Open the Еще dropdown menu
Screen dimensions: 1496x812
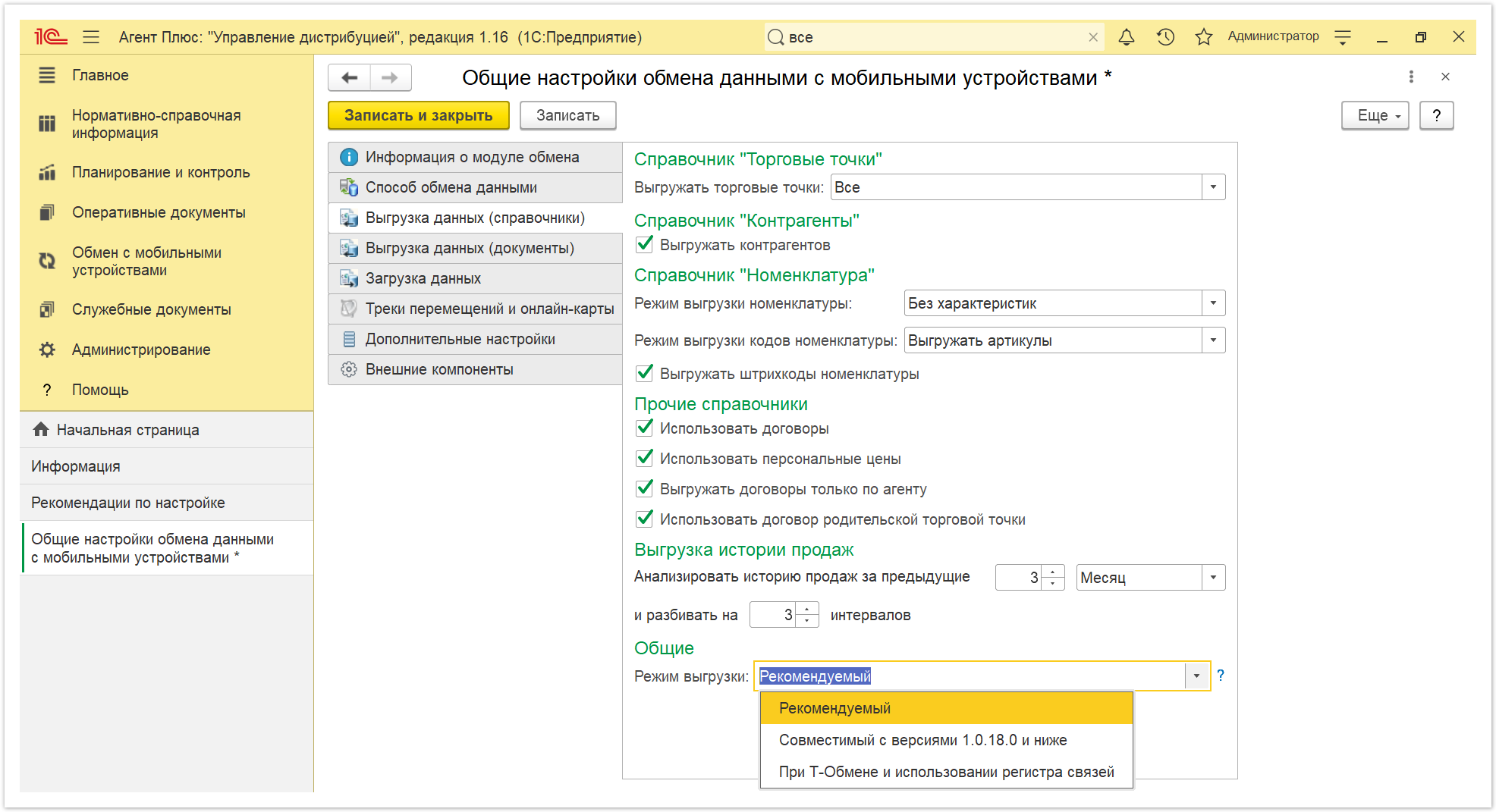click(x=1375, y=115)
